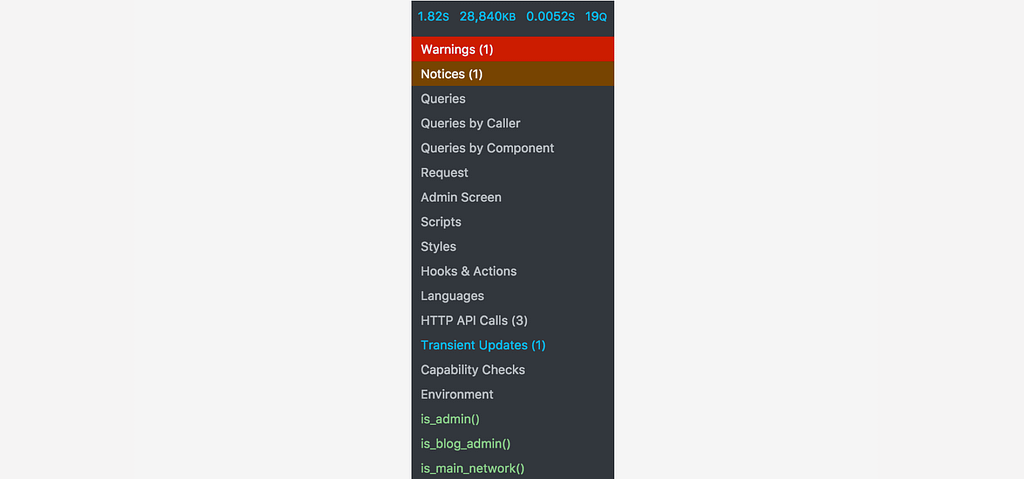Open the Admin Screen entry
The height and width of the screenshot is (479, 1024).
(x=513, y=197)
